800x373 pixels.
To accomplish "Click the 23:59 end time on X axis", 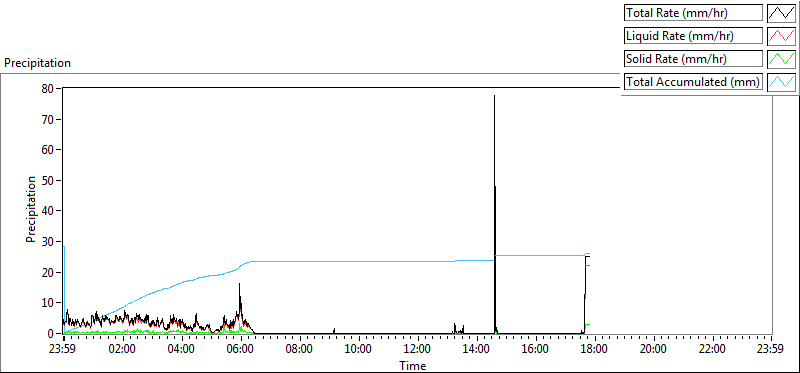I will point(771,350).
